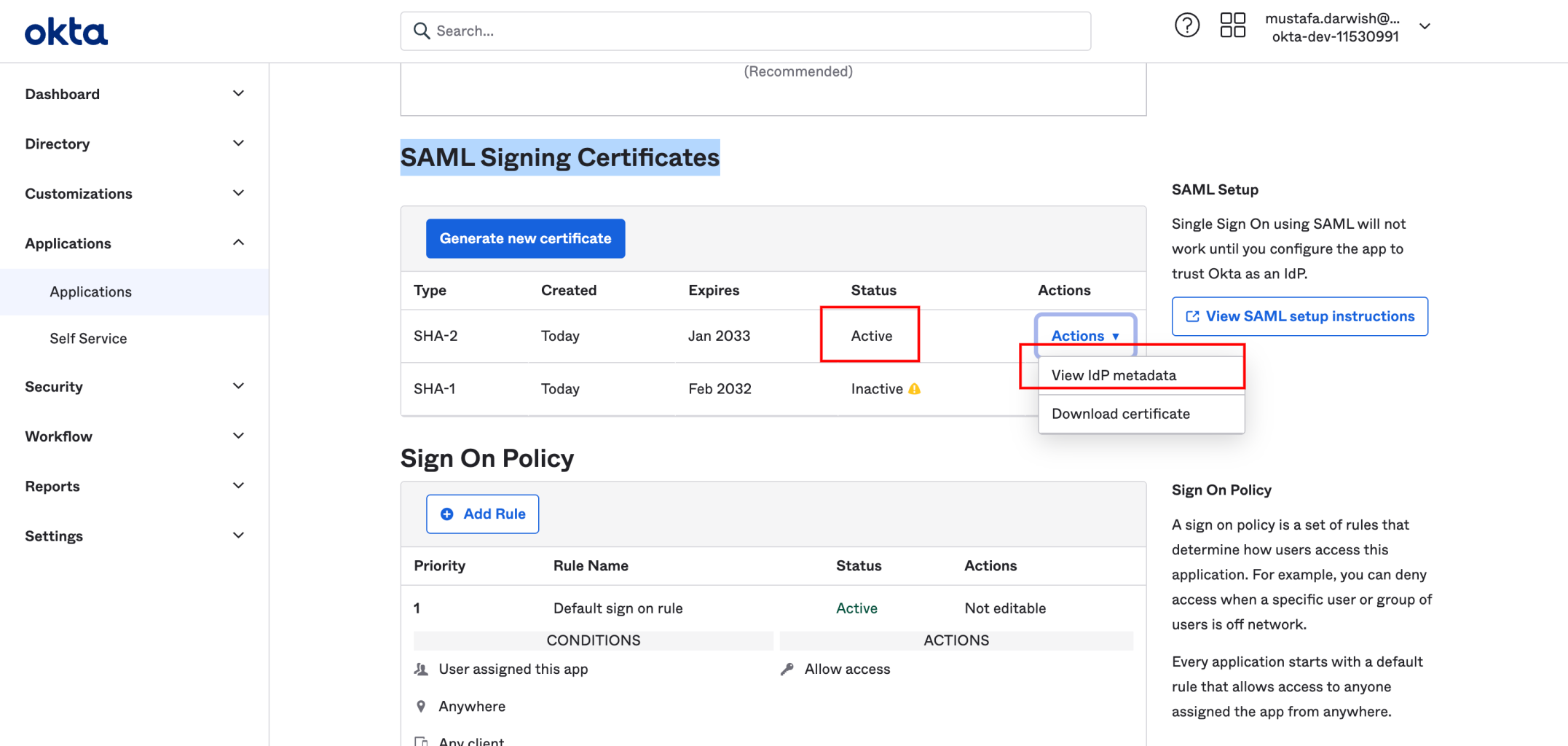
Task: Open View SAML setup instructions link
Action: click(x=1299, y=316)
